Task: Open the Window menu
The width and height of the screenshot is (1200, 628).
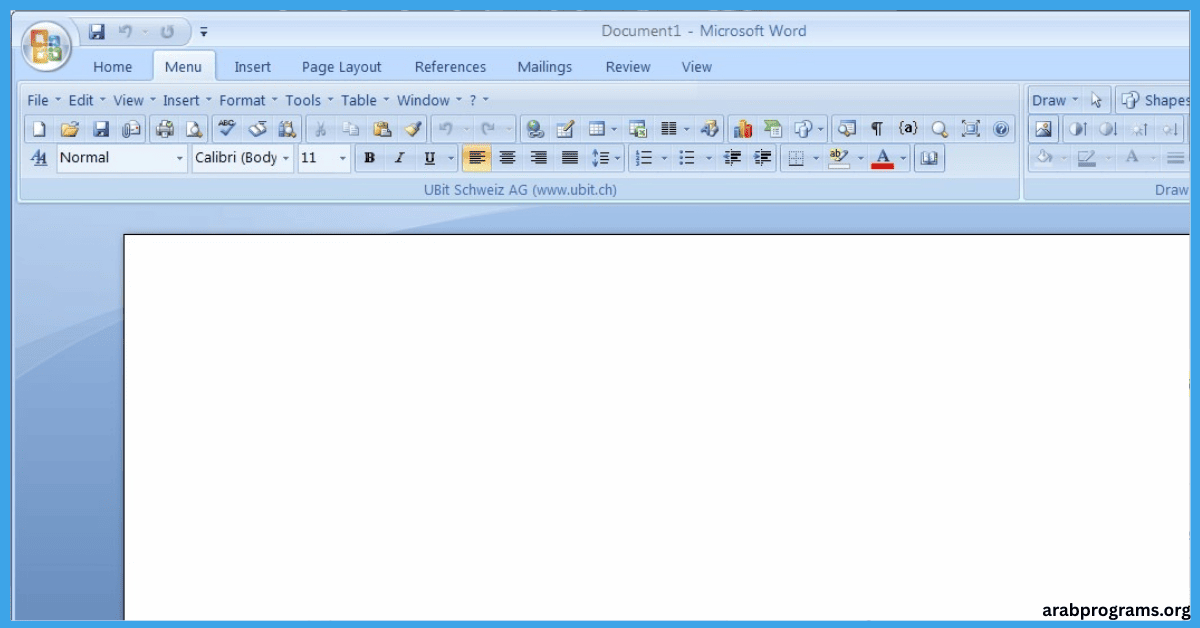Action: click(x=429, y=100)
